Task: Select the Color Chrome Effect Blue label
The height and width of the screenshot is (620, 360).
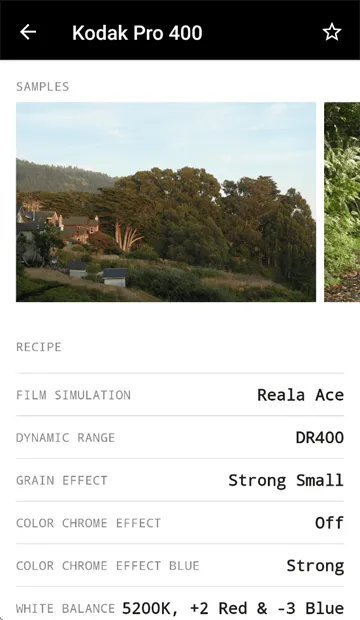Action: point(108,566)
